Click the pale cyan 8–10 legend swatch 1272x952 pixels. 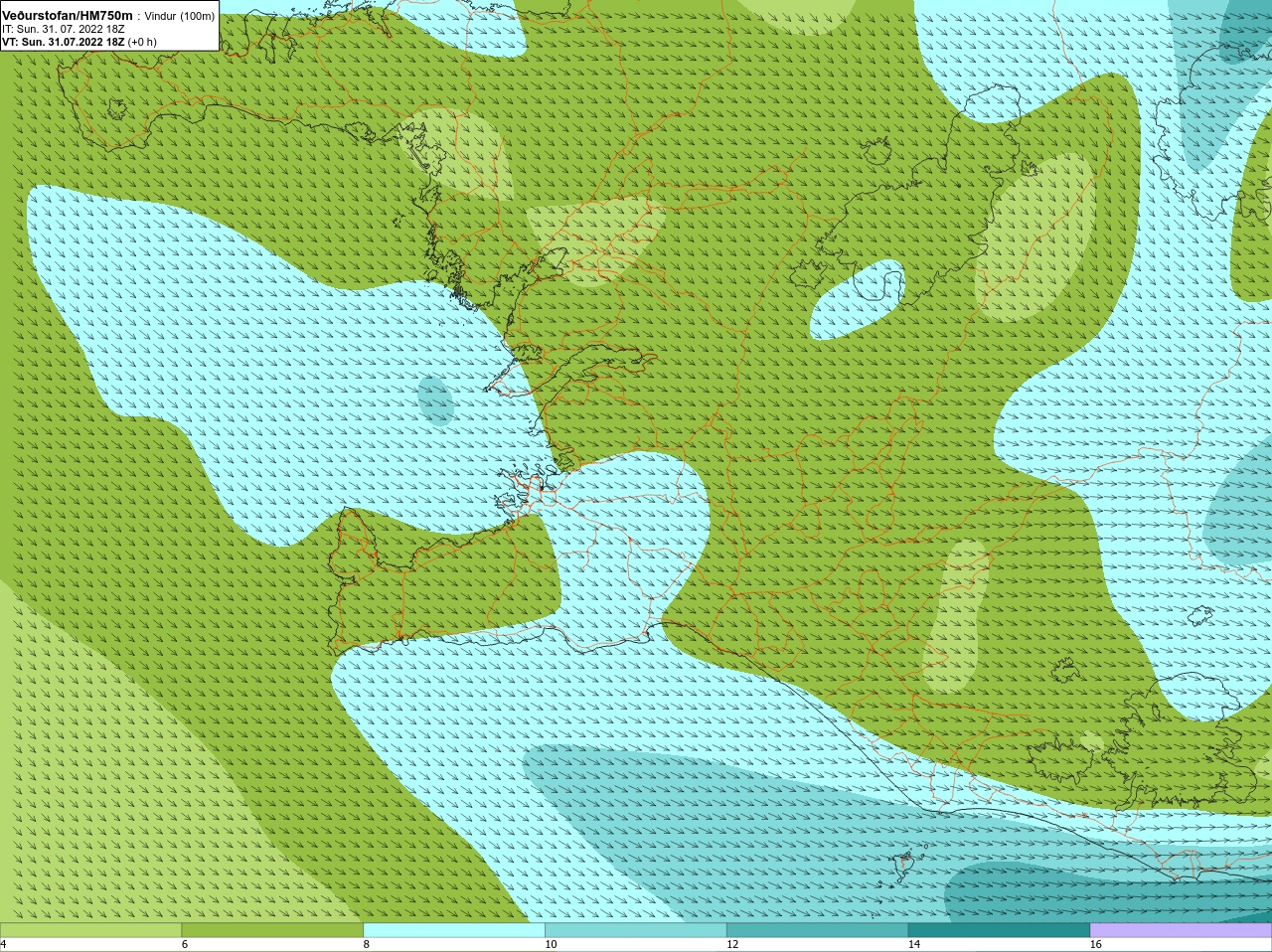[454, 930]
